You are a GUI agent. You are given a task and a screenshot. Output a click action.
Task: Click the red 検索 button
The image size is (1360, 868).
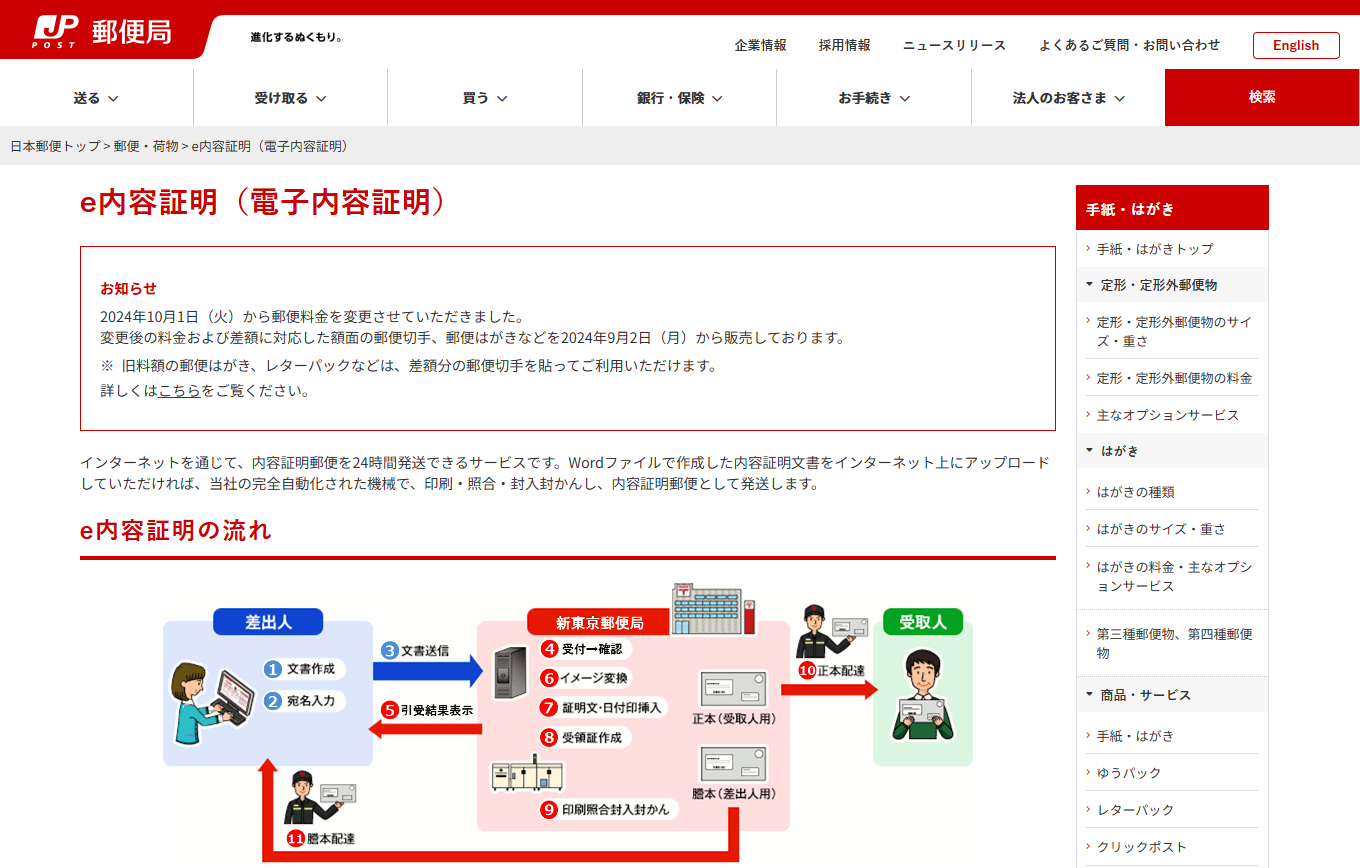click(x=1262, y=98)
